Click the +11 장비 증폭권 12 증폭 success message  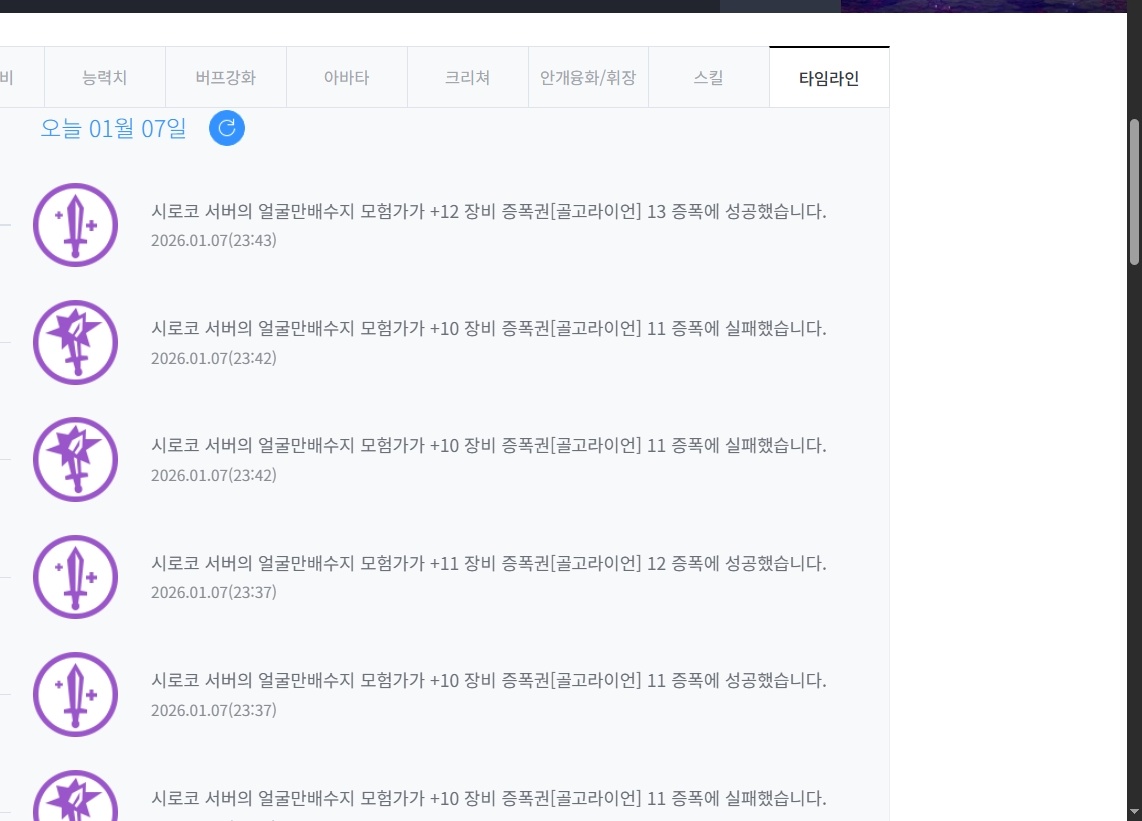(x=488, y=564)
